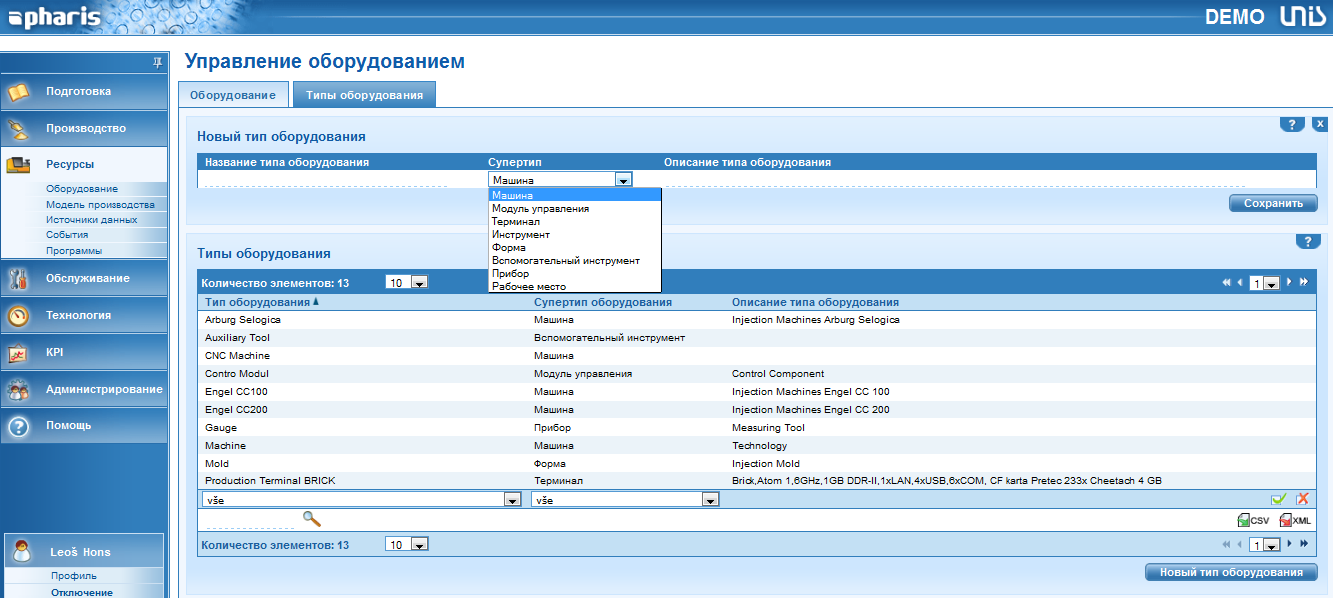Click the Производство icon in sidebar

pyautogui.click(x=19, y=129)
